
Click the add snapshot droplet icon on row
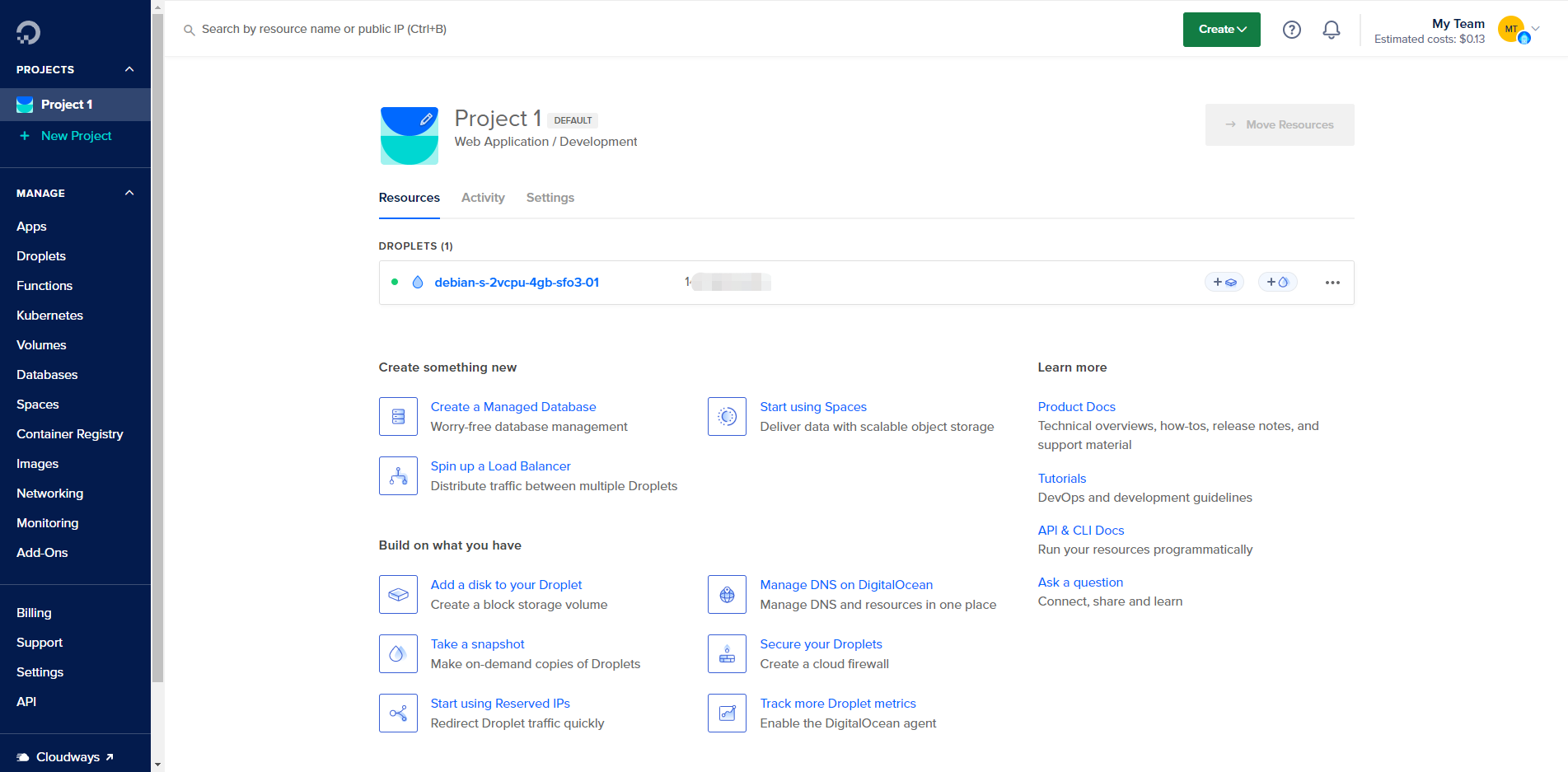tap(1278, 283)
